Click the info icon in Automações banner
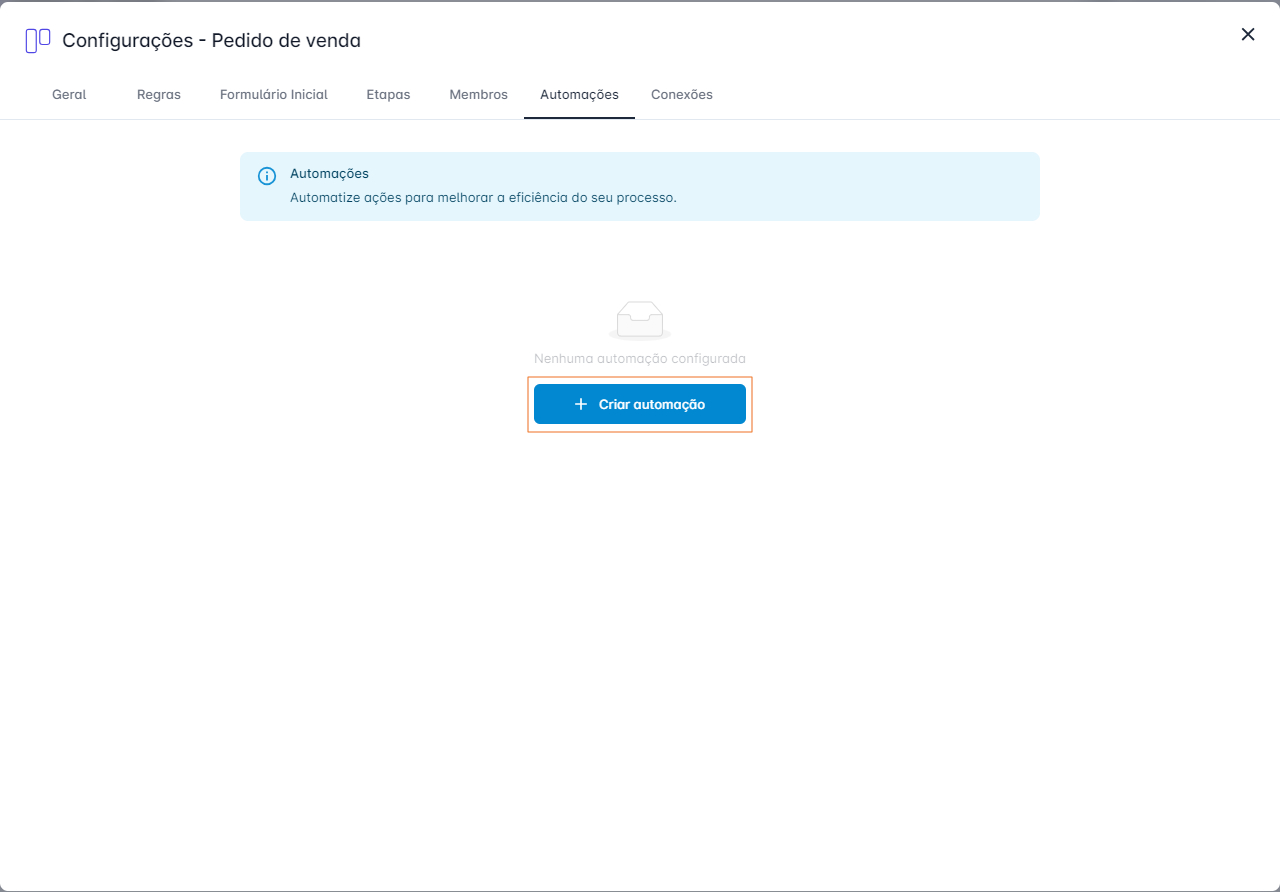 point(267,176)
